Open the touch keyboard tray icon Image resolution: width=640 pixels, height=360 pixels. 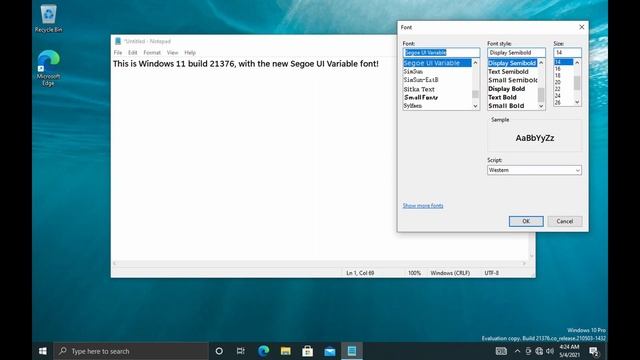point(501,351)
